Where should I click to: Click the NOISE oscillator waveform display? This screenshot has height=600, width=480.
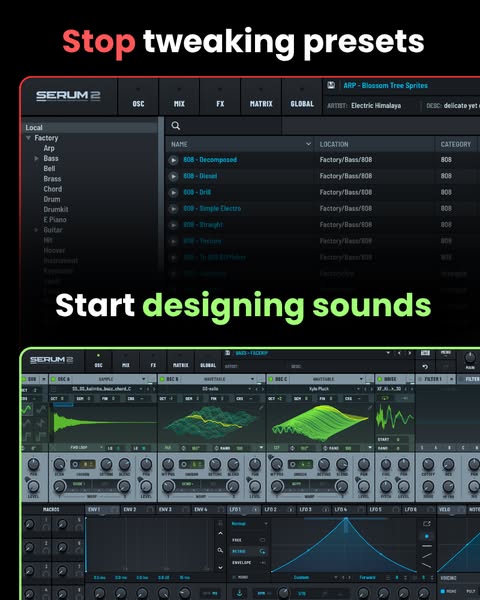click(x=395, y=416)
